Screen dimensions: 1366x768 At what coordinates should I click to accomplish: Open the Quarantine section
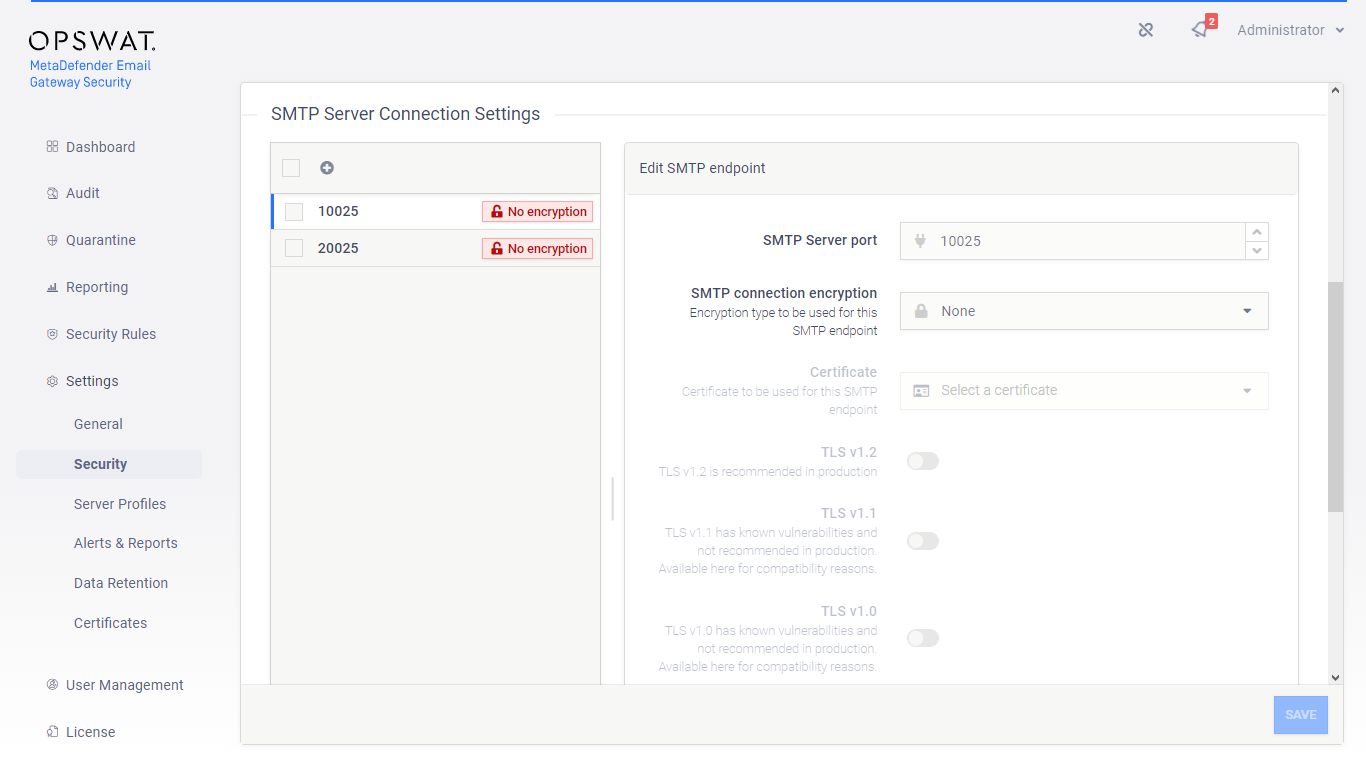pyautogui.click(x=101, y=240)
